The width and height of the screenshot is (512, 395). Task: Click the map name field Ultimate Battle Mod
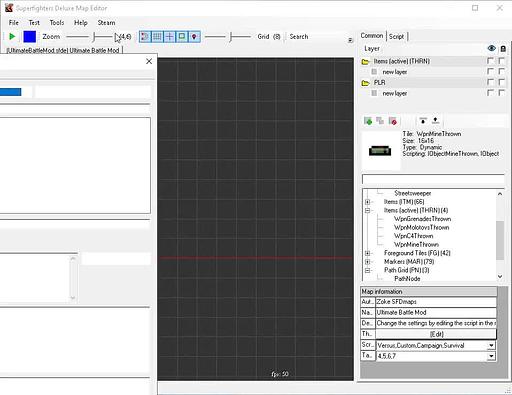(x=436, y=312)
